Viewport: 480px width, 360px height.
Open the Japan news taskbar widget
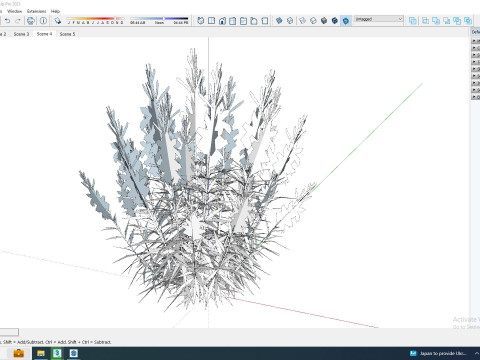click(438, 353)
